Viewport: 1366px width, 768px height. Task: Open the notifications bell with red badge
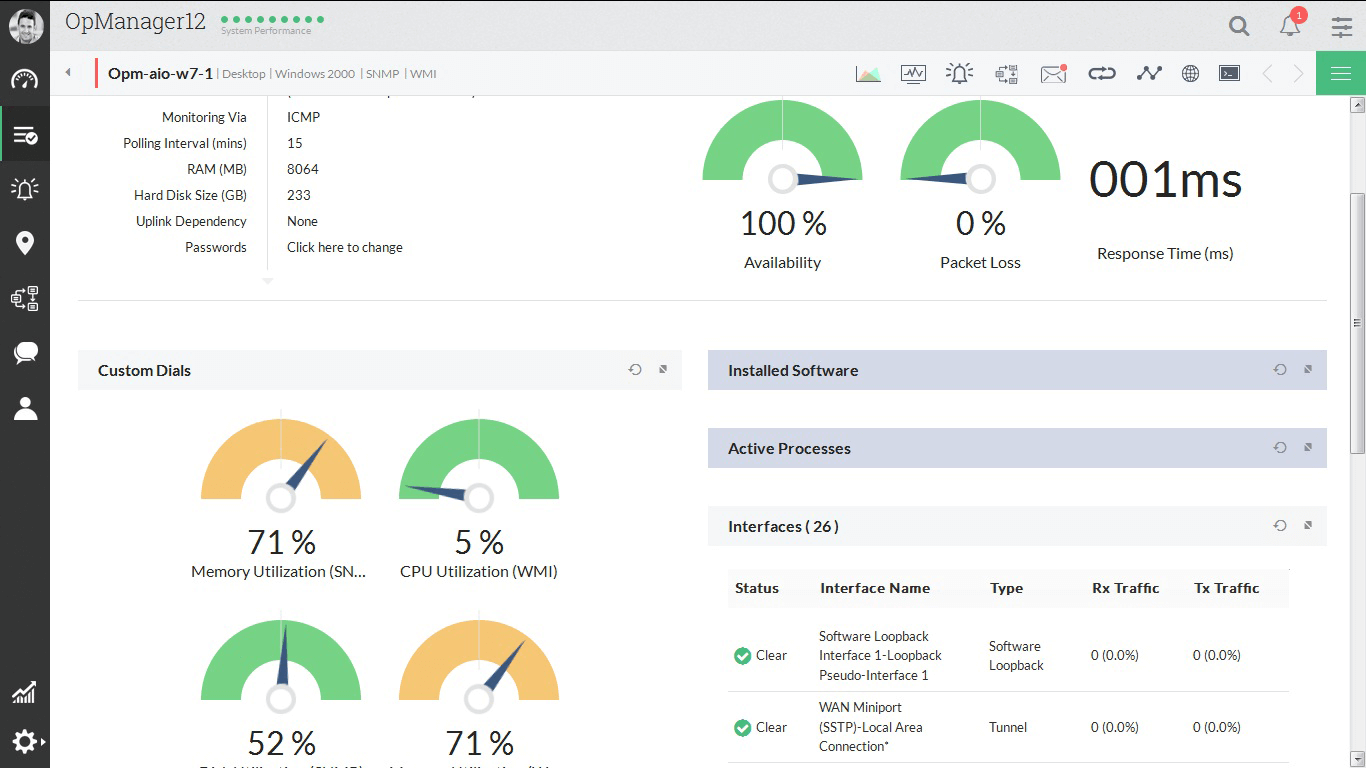[x=1290, y=26]
